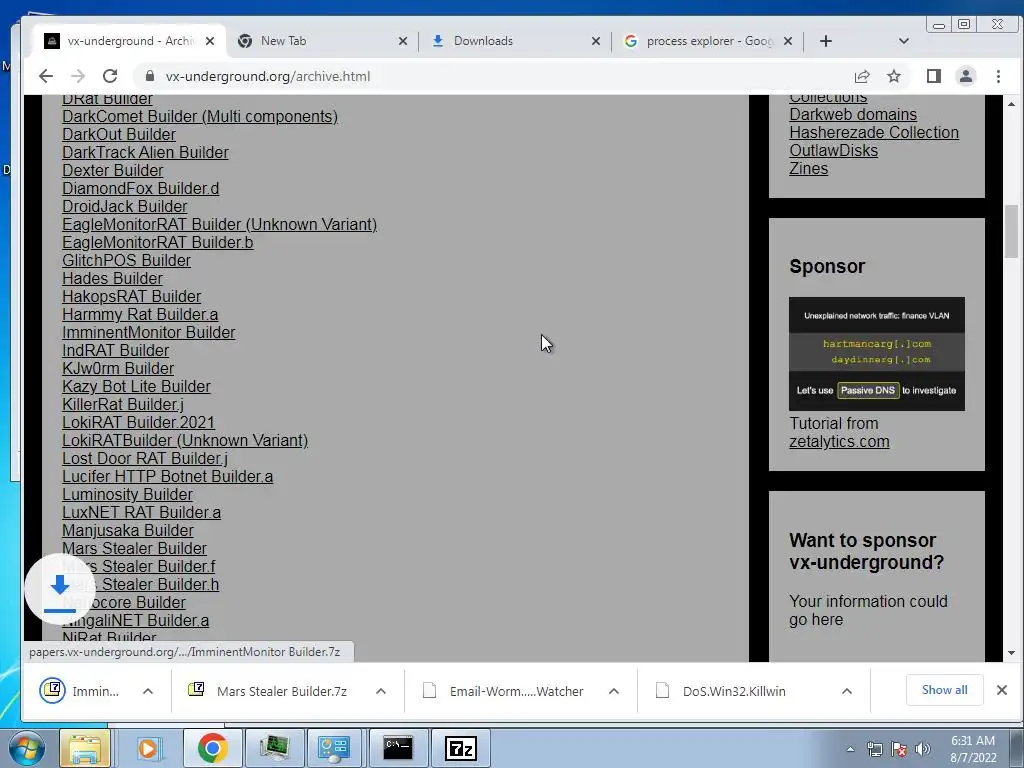The image size is (1024, 768).
Task: Select the vx-underground Archive tab
Action: [127, 41]
